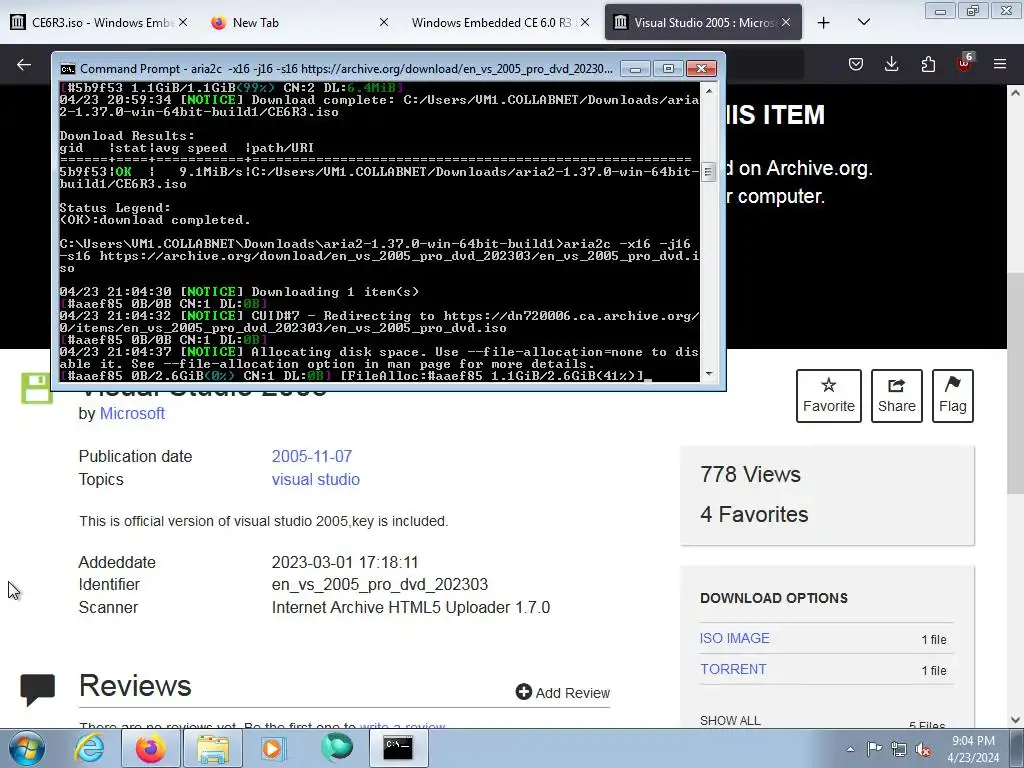1024x768 pixels.
Task: Expand the list all tabs chevron
Action: [x=863, y=22]
